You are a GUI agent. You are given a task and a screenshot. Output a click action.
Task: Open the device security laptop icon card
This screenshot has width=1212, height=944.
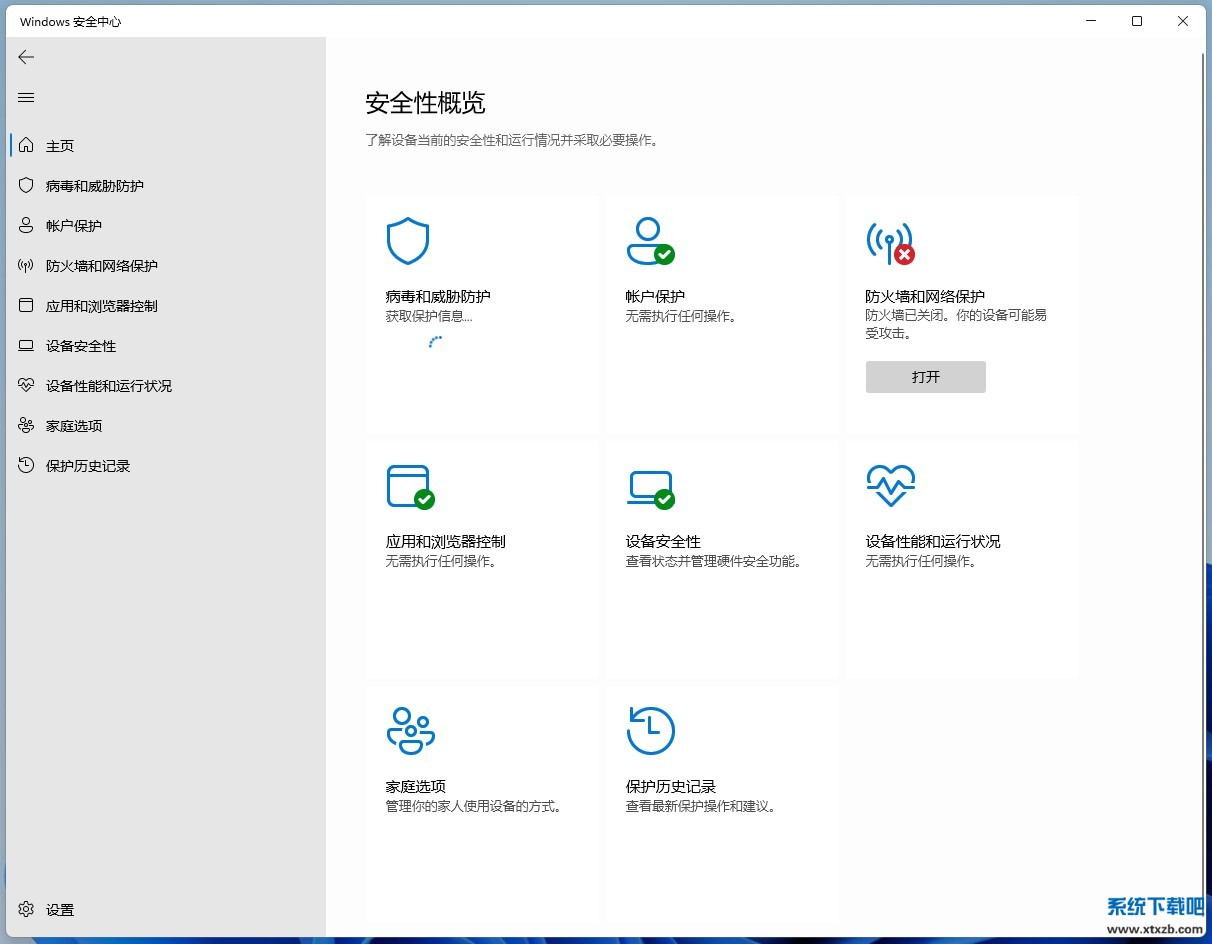(x=650, y=489)
